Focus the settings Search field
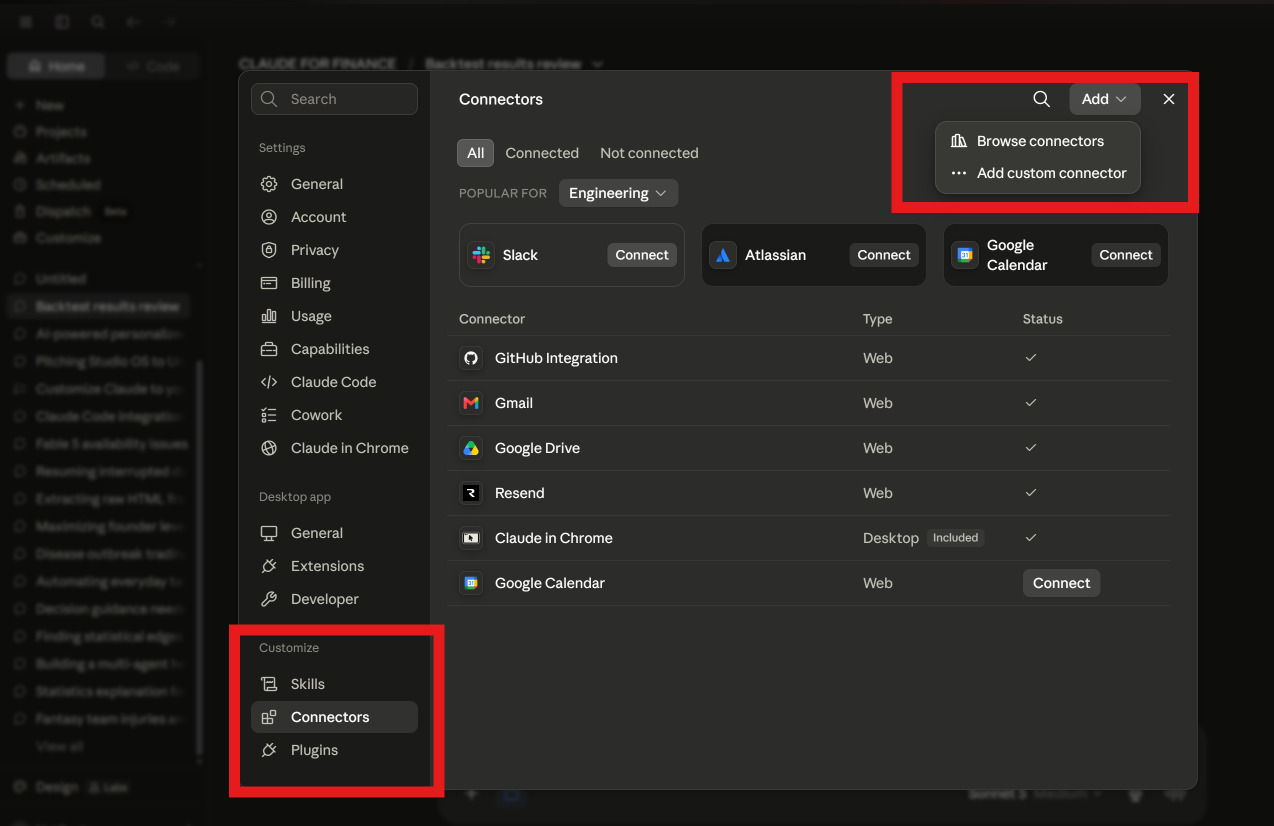 334,99
